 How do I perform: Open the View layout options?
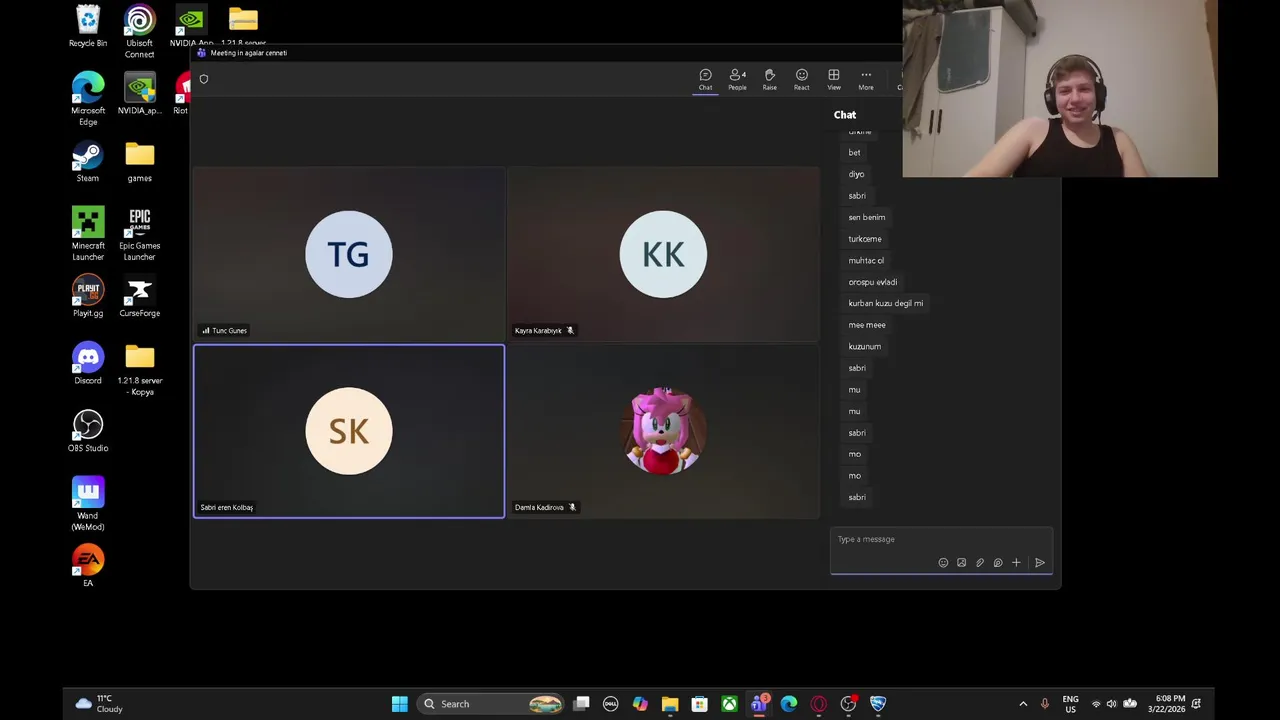click(833, 80)
